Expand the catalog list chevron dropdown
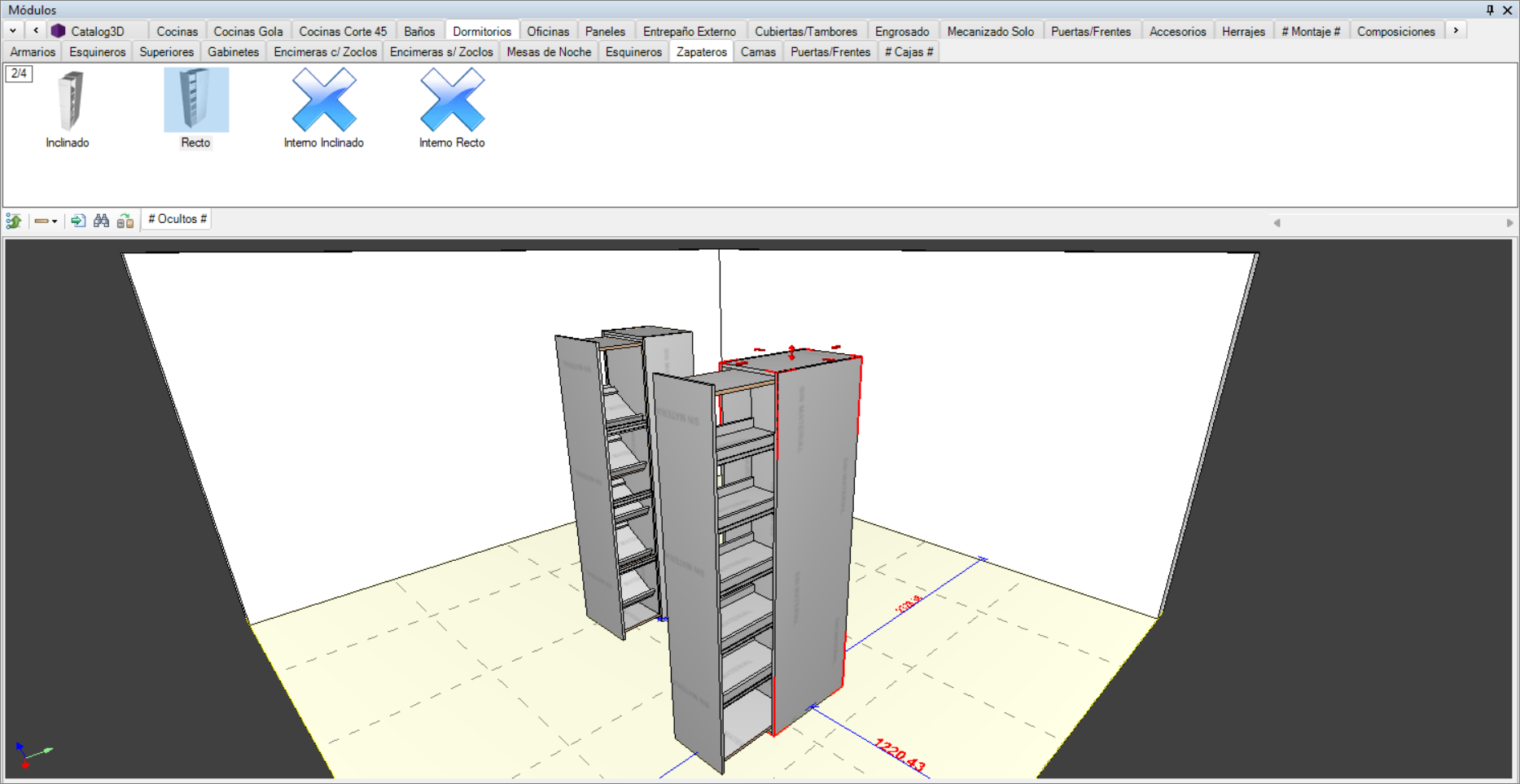The width and height of the screenshot is (1520, 784). (13, 31)
